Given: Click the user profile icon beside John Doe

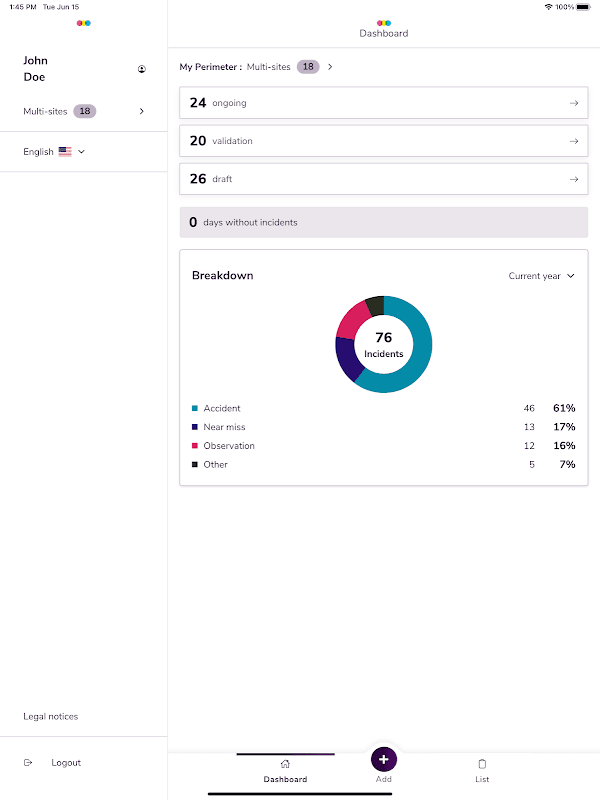Looking at the screenshot, I should tap(142, 69).
